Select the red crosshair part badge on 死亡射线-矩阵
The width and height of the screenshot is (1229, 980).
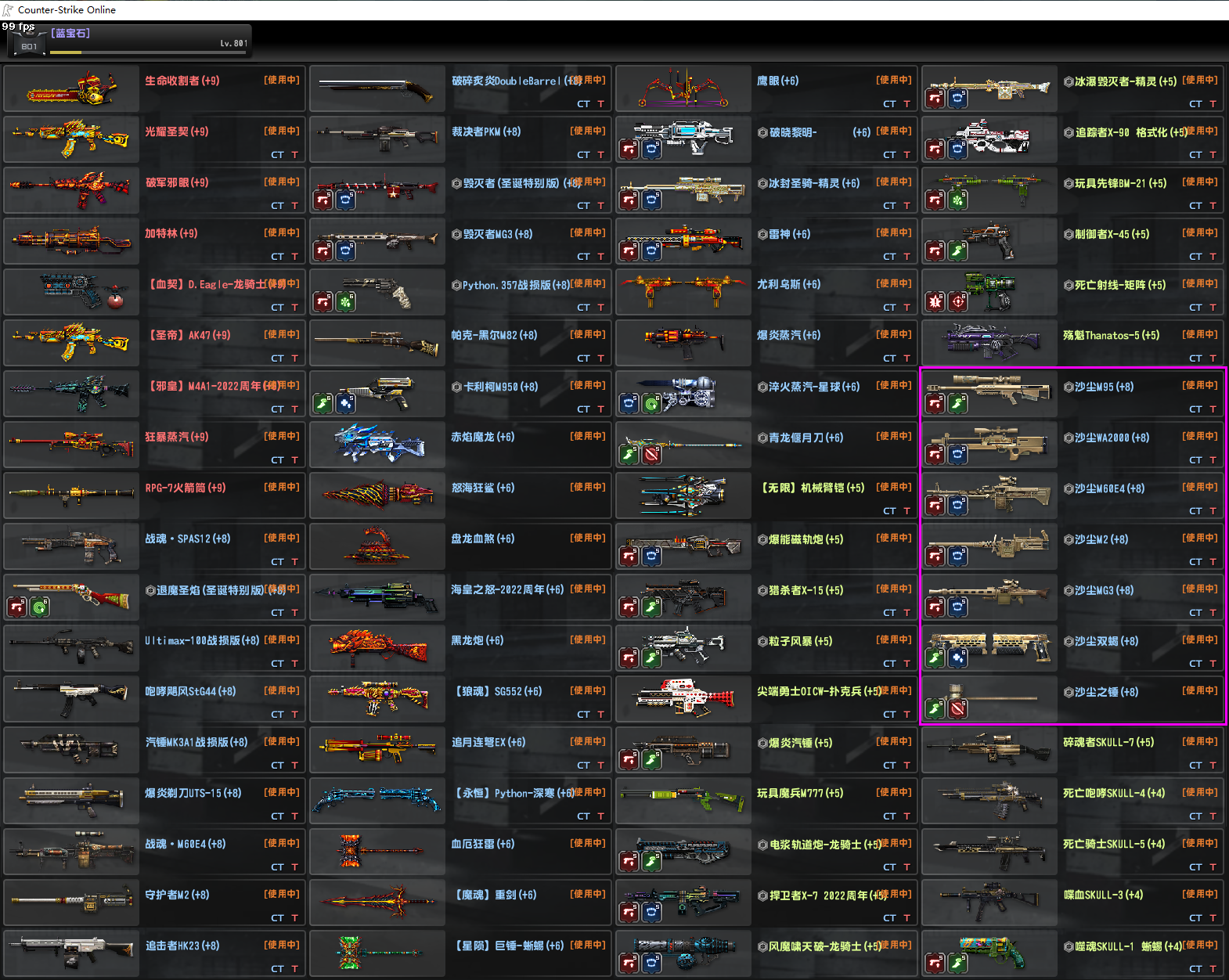(957, 301)
